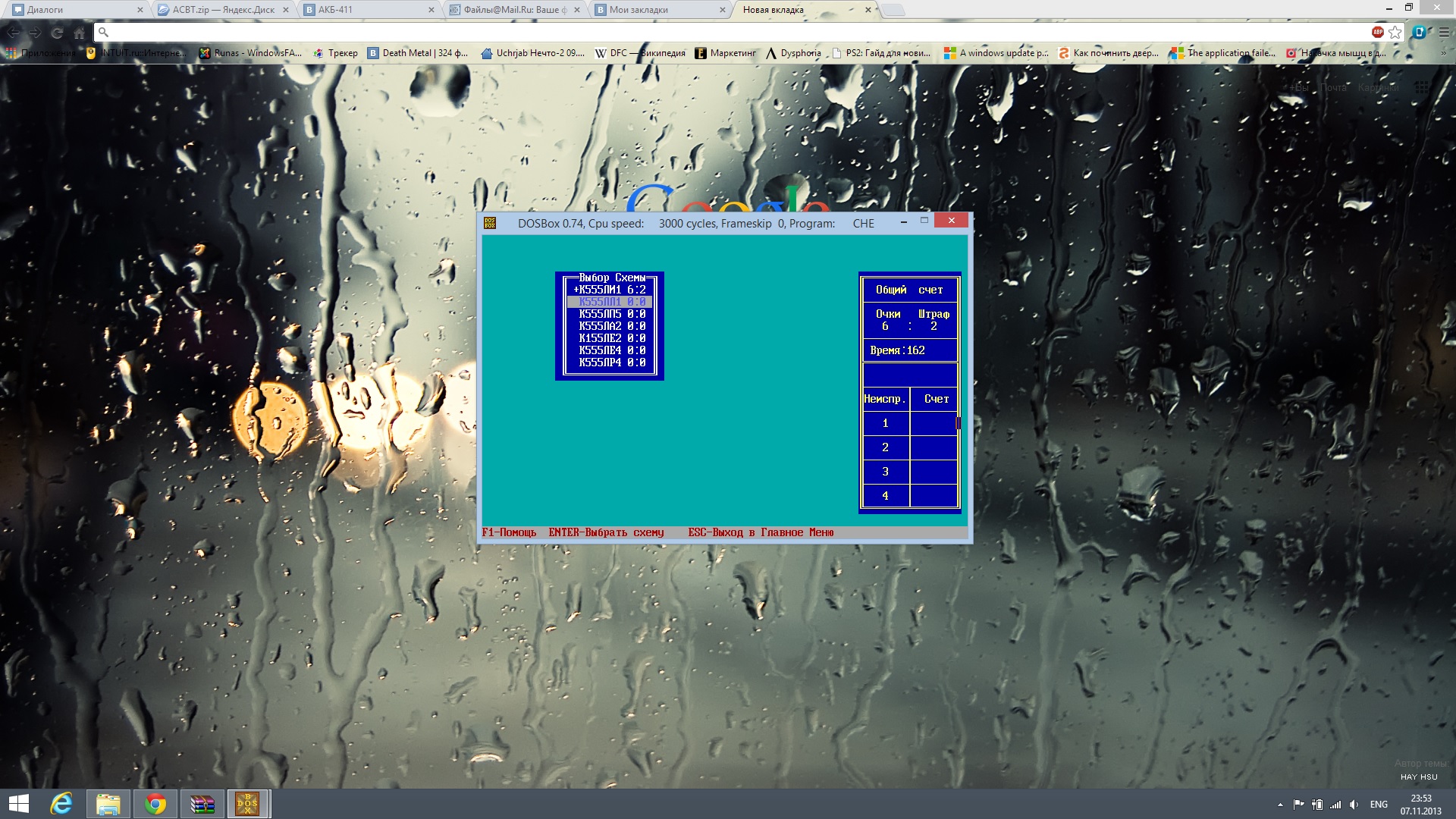
Task: Open Google Chrome from the taskbar
Action: click(x=155, y=803)
